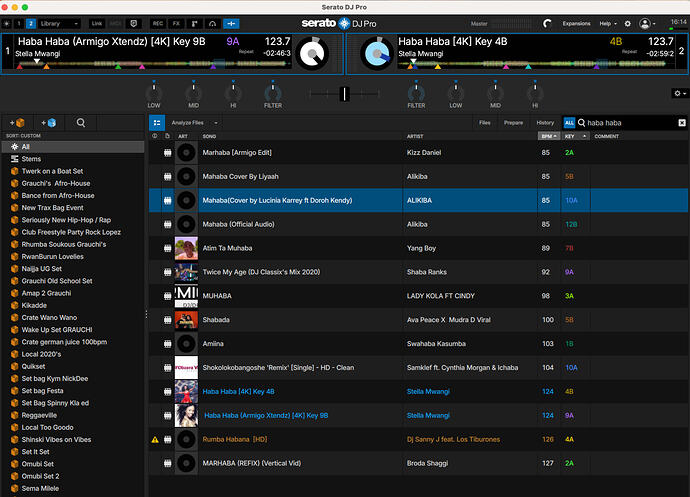Open the Help dropdown menu
This screenshot has width=690, height=497.
608,23
